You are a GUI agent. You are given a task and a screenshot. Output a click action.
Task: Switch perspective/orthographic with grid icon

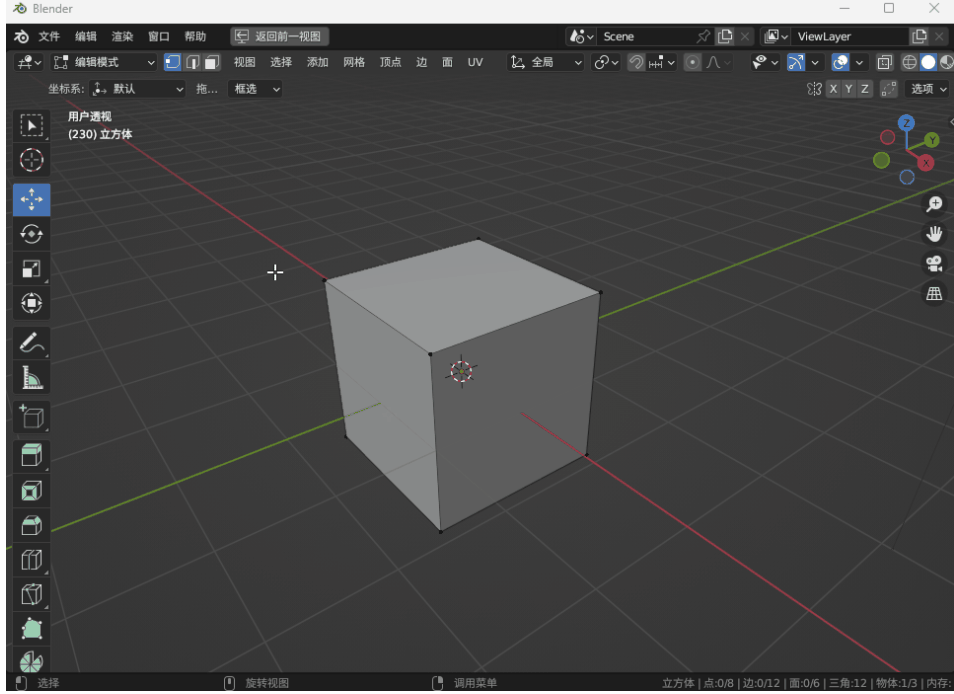click(934, 294)
